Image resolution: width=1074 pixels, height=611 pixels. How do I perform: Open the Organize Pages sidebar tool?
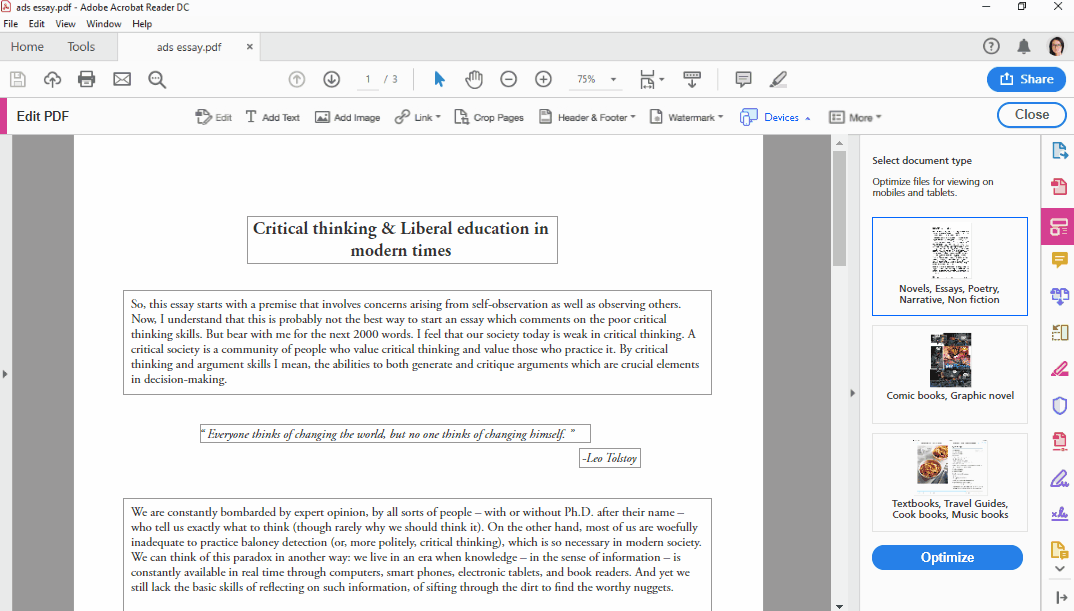(x=1059, y=333)
